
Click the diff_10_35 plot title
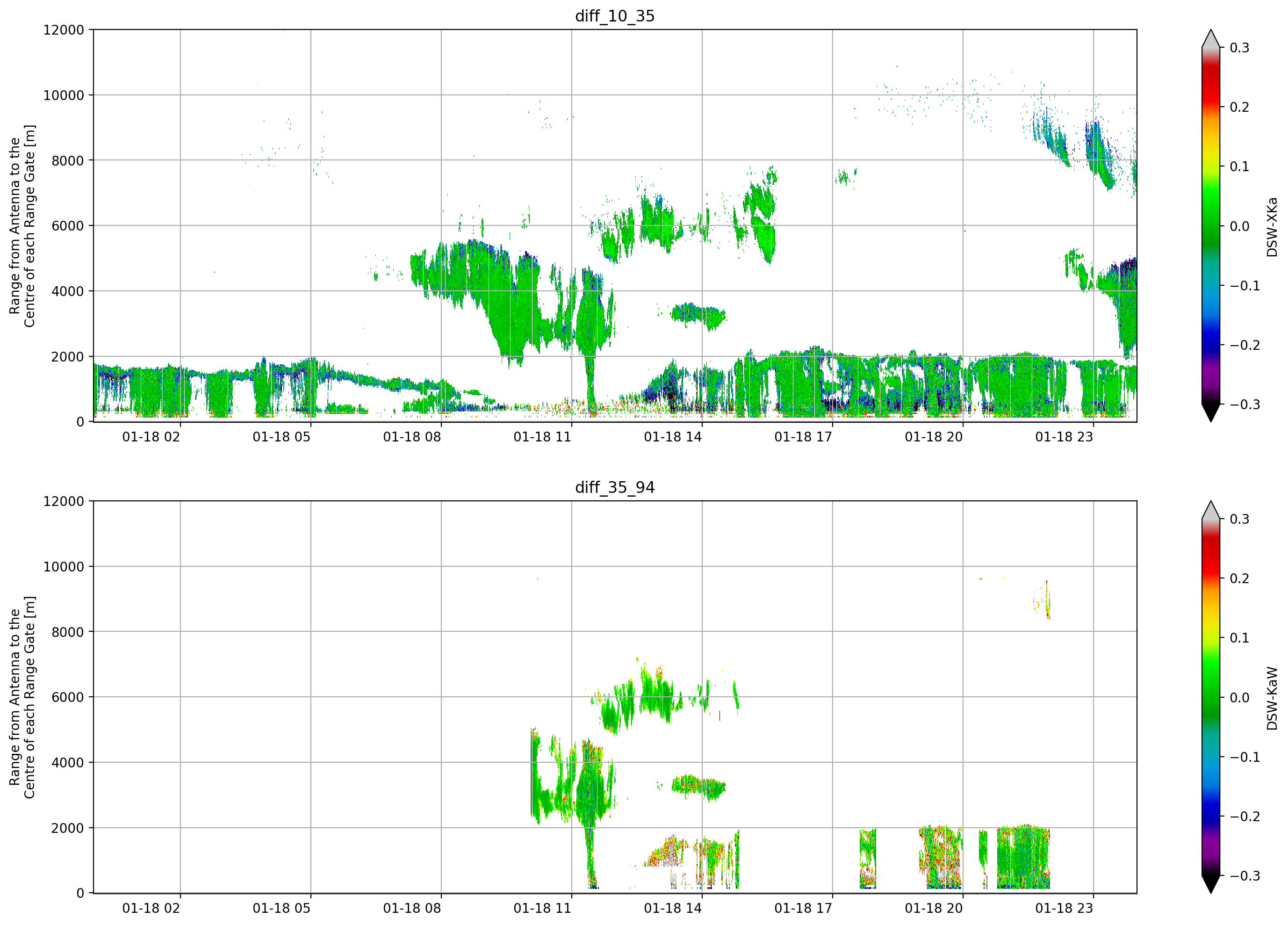tap(614, 16)
